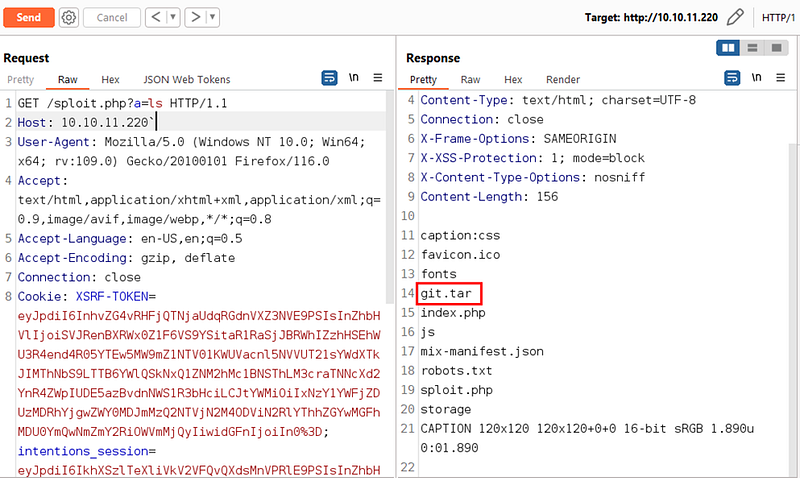The image size is (800, 478).
Task: Click the index.php line in response
Action: point(453,313)
